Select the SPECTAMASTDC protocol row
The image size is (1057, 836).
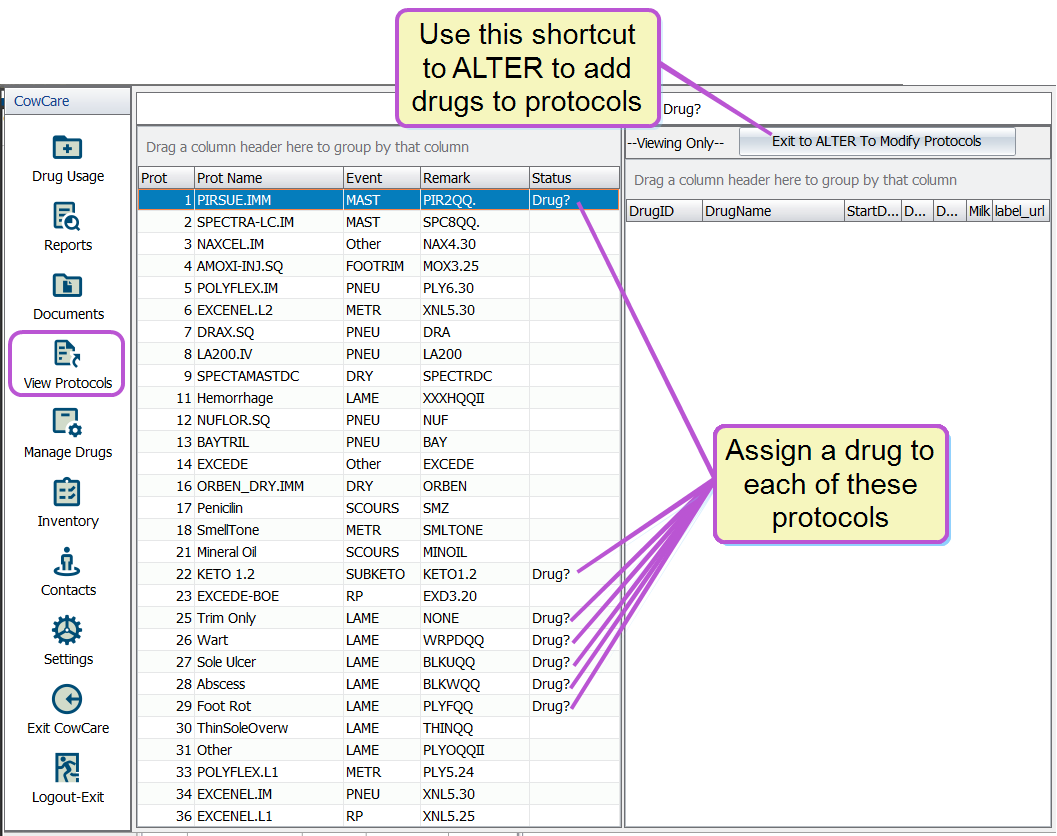(378, 376)
